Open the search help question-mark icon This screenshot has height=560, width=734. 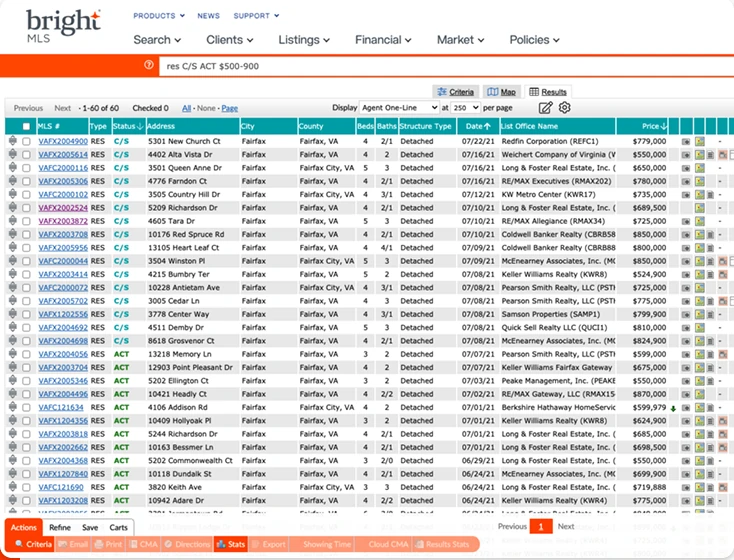[x=149, y=65]
